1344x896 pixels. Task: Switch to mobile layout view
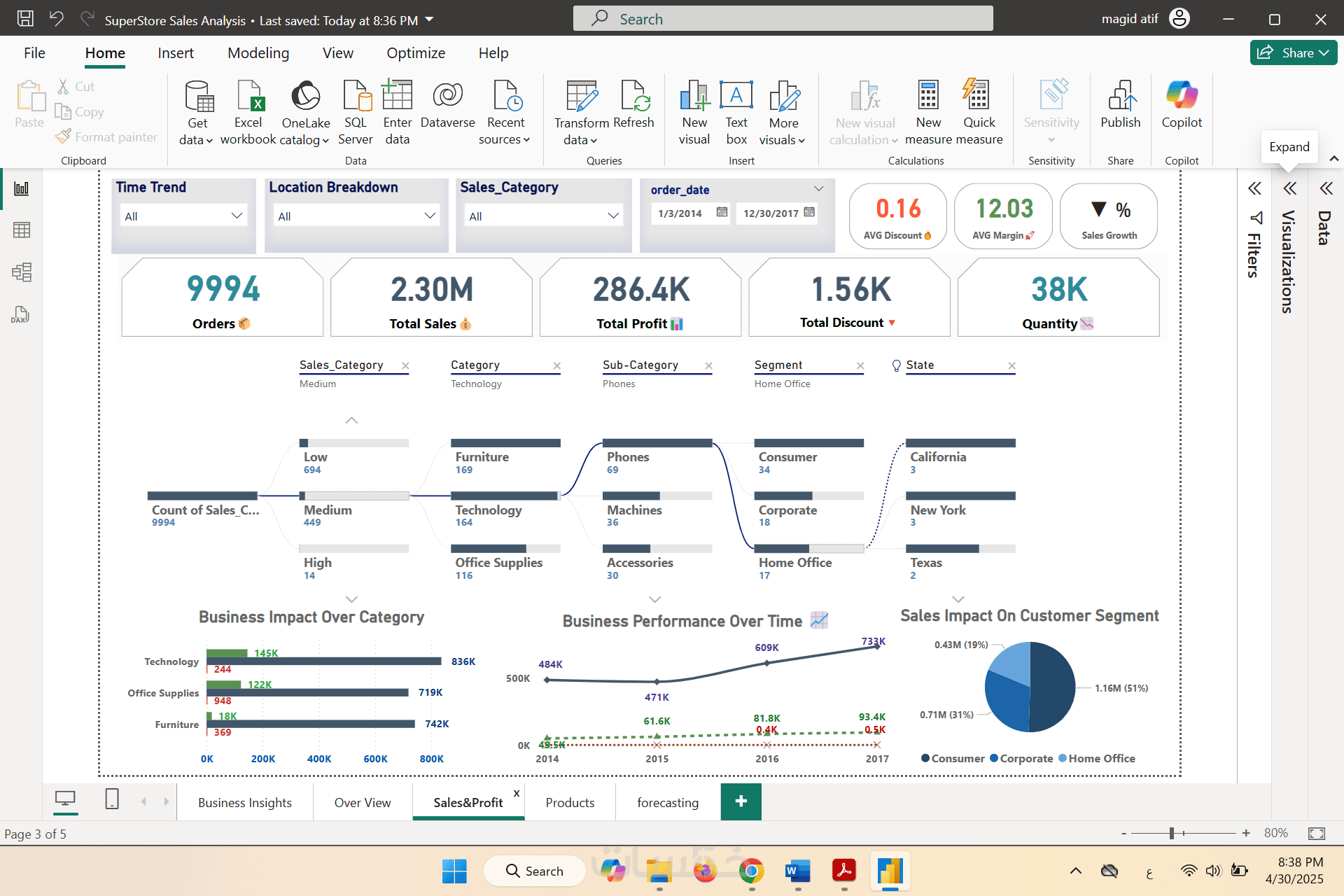click(x=112, y=799)
